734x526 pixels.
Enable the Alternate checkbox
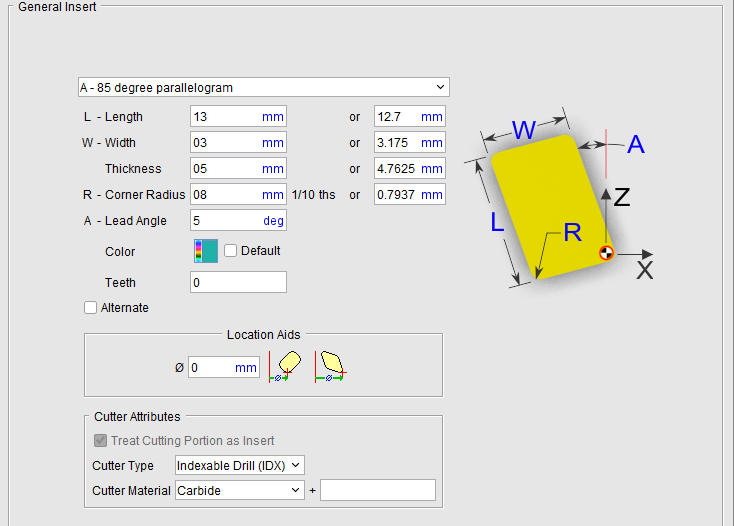point(90,307)
